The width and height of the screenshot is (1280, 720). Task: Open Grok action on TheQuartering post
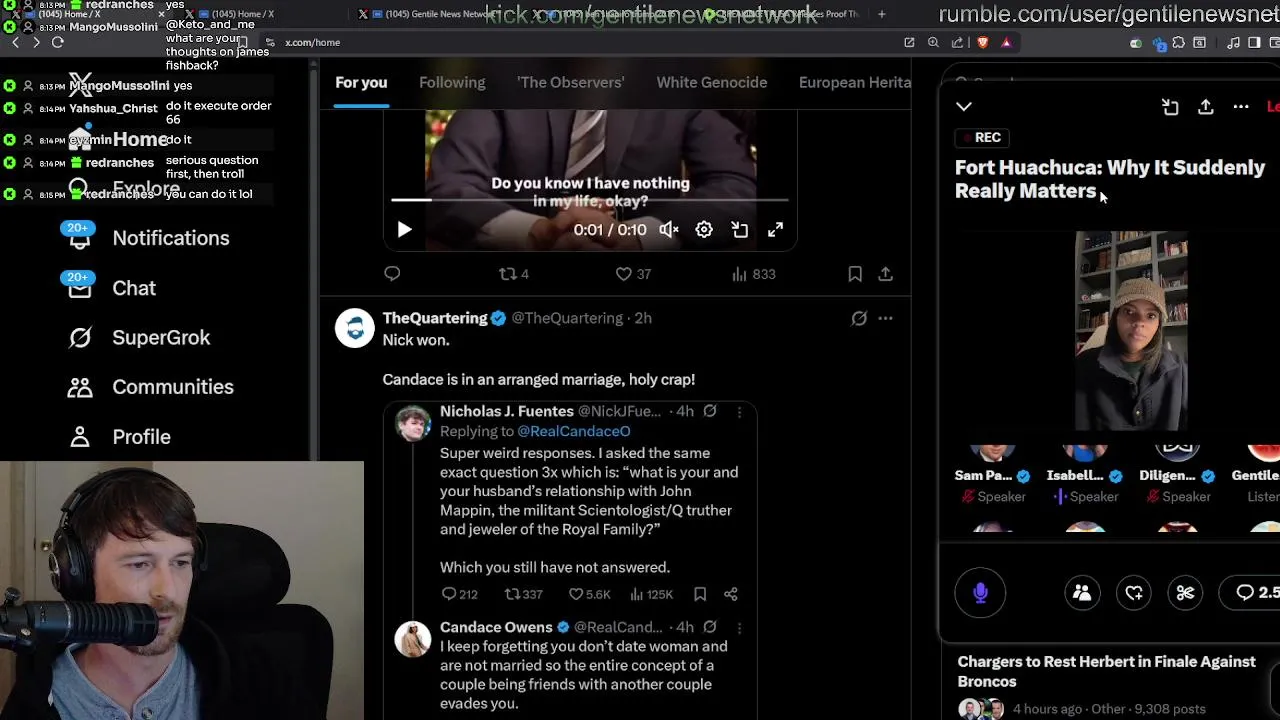click(x=859, y=318)
